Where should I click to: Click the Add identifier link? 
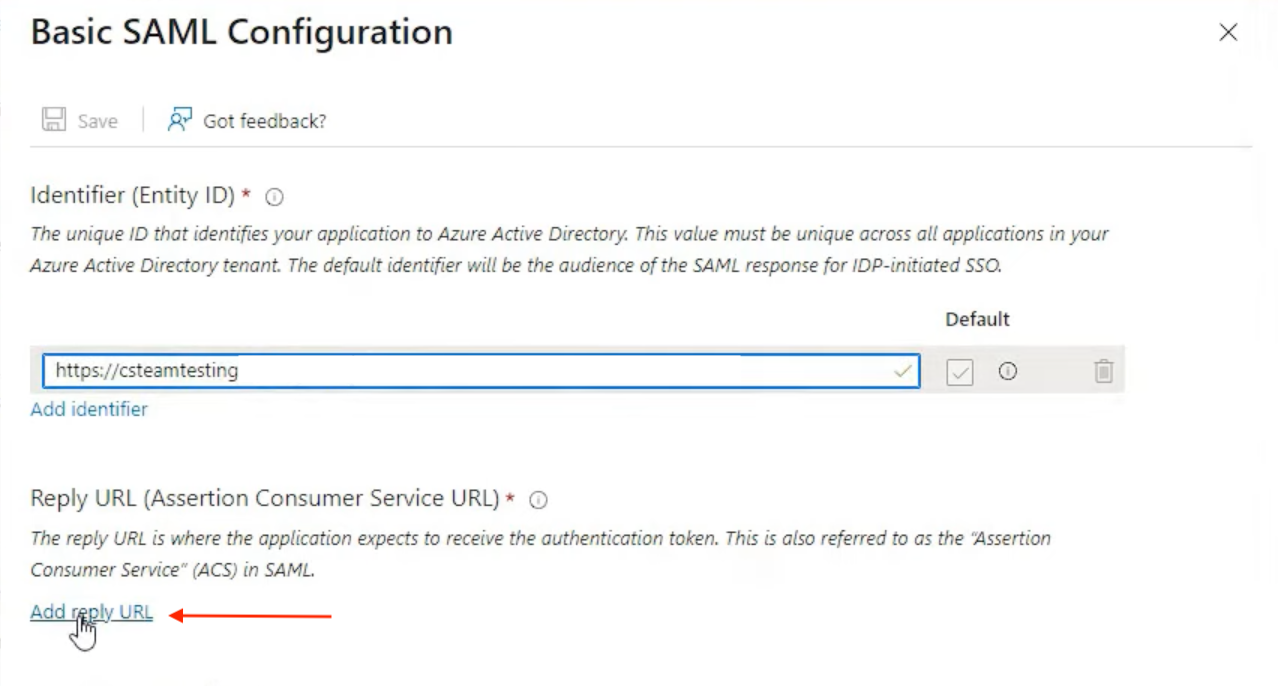89,409
